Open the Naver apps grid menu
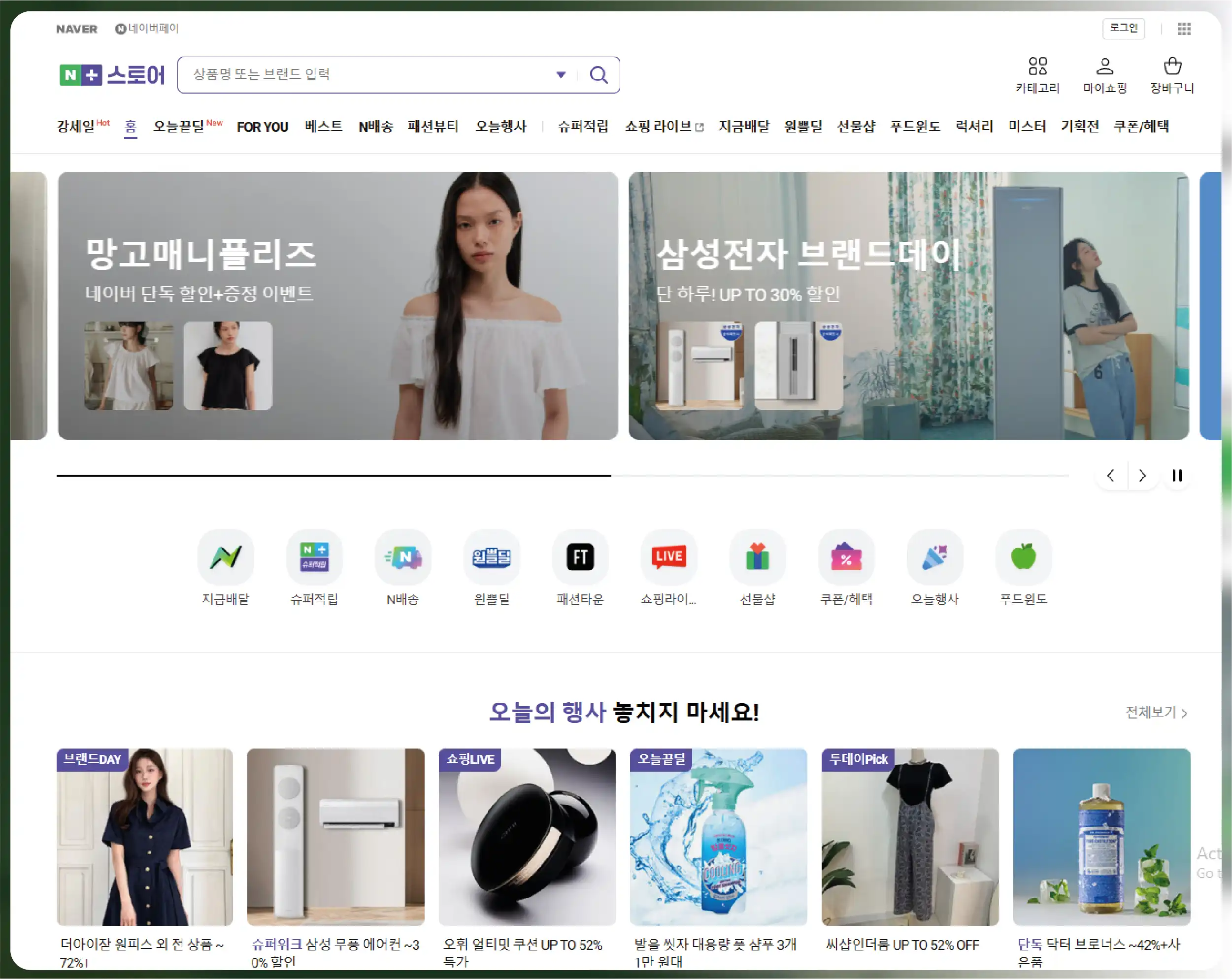Image resolution: width=1232 pixels, height=979 pixels. [1184, 29]
